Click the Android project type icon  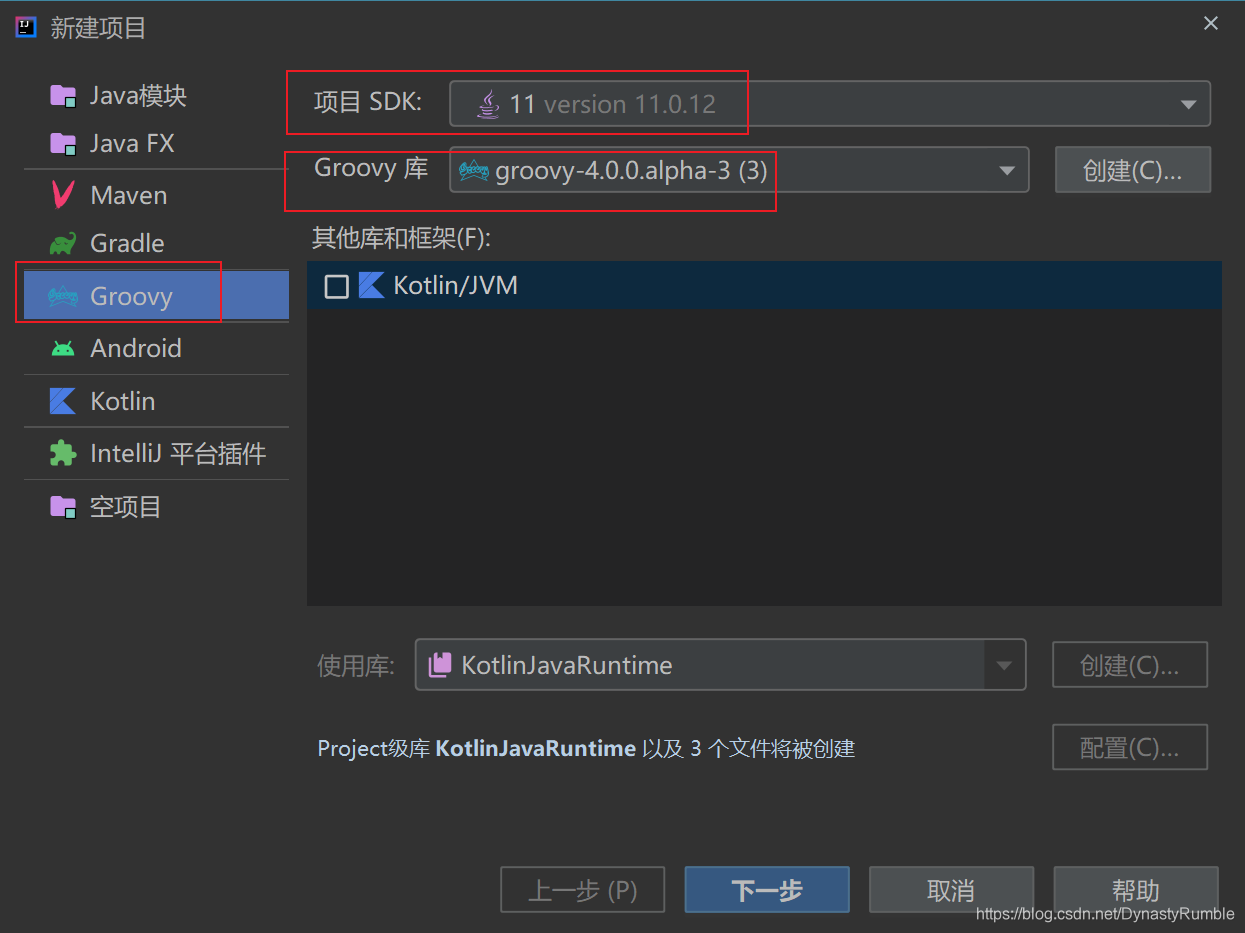coord(62,348)
